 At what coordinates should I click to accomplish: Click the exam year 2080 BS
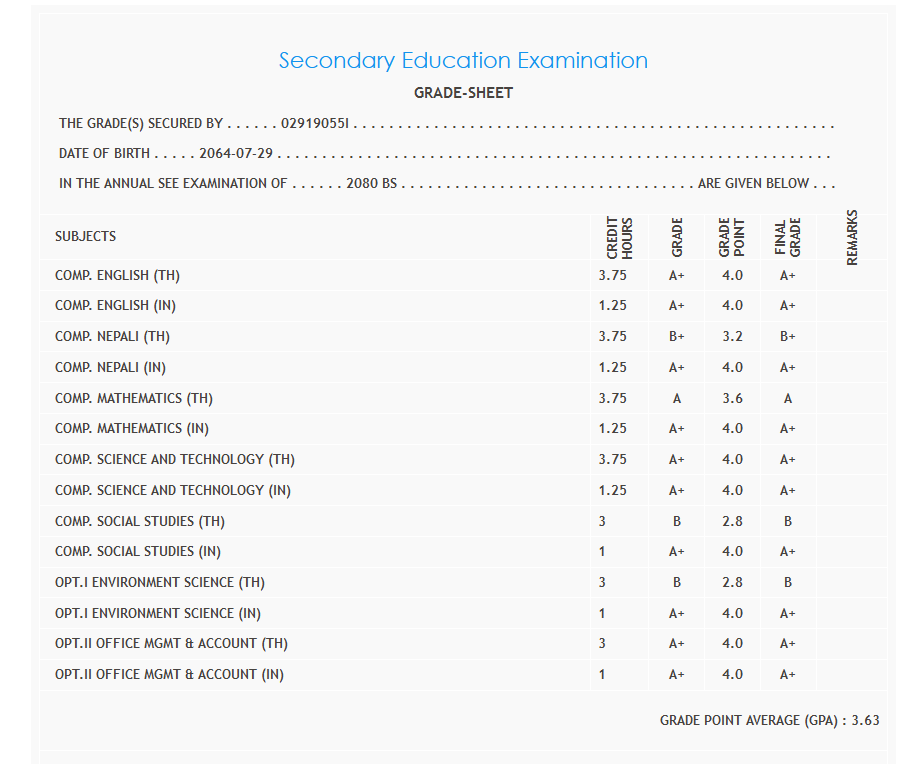pyautogui.click(x=371, y=184)
